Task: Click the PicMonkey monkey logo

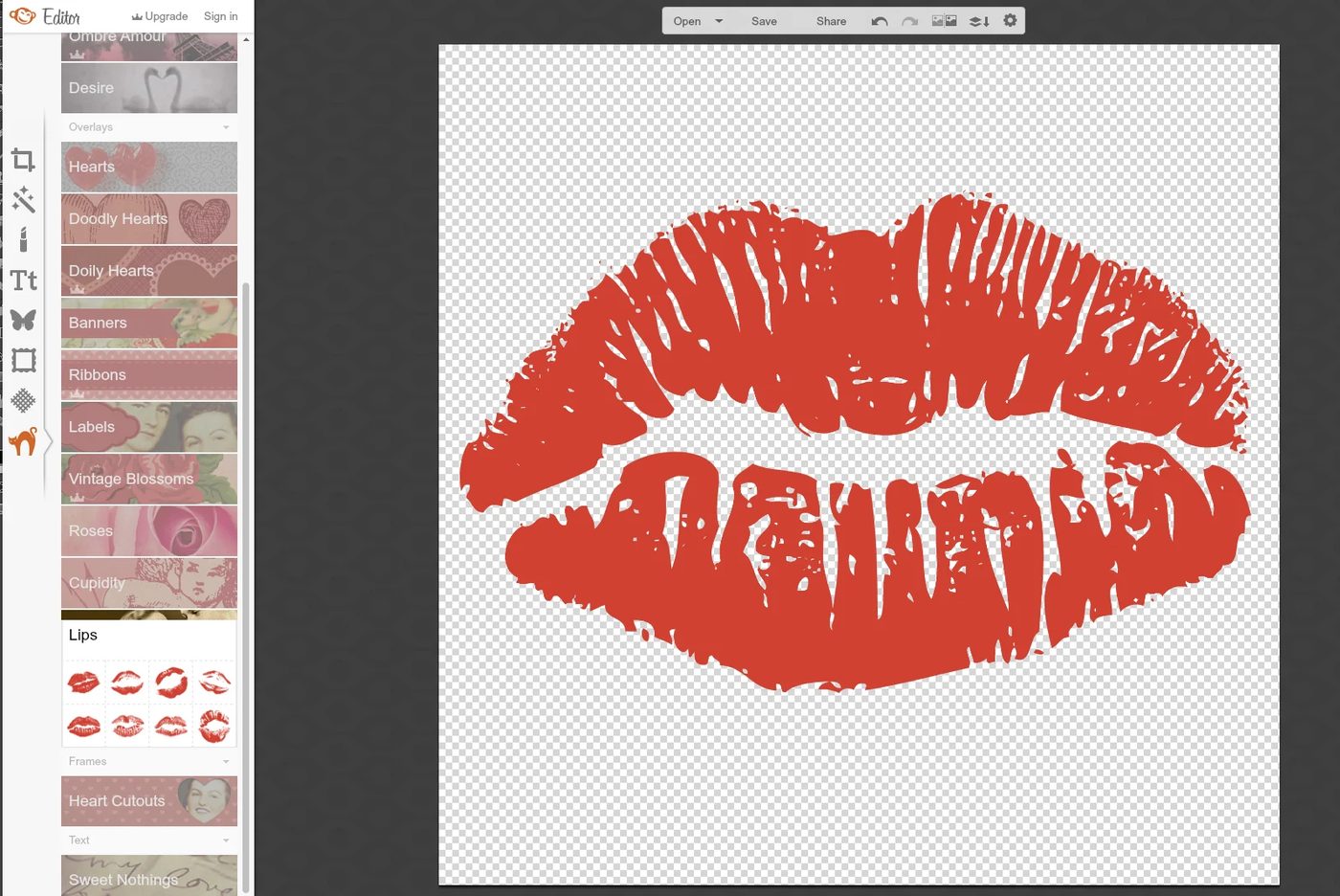Action: click(22, 16)
